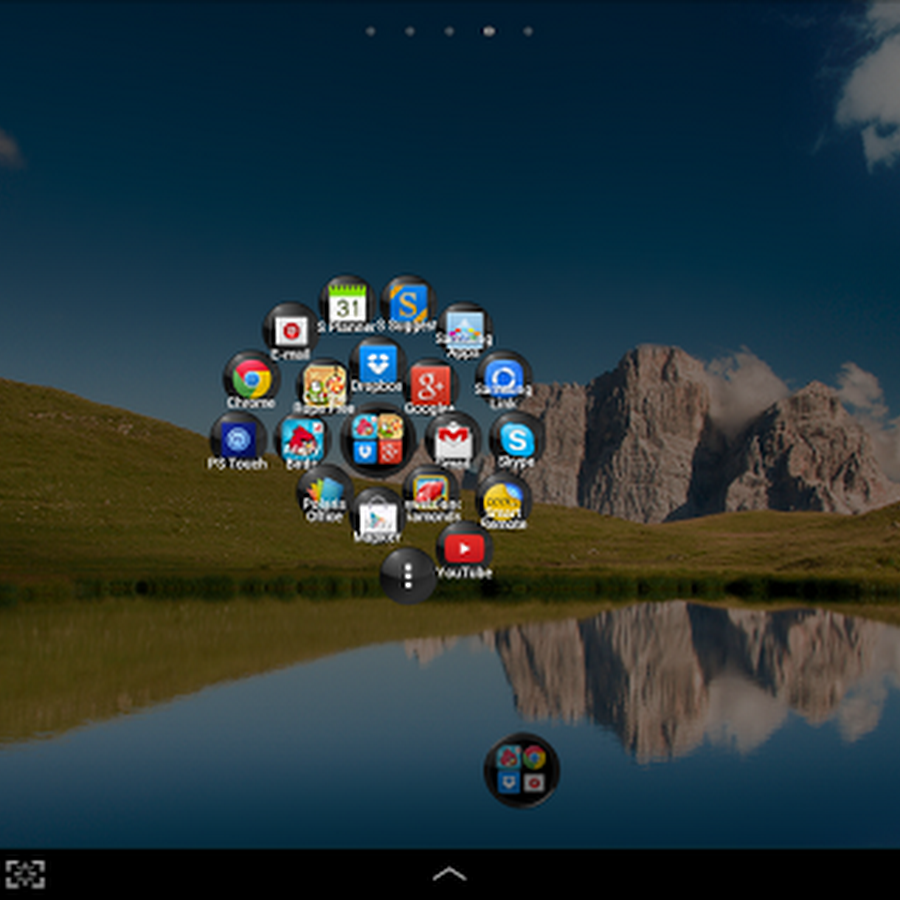The height and width of the screenshot is (900, 900).
Task: Tap the central four-app folder bubble
Action: point(377,441)
